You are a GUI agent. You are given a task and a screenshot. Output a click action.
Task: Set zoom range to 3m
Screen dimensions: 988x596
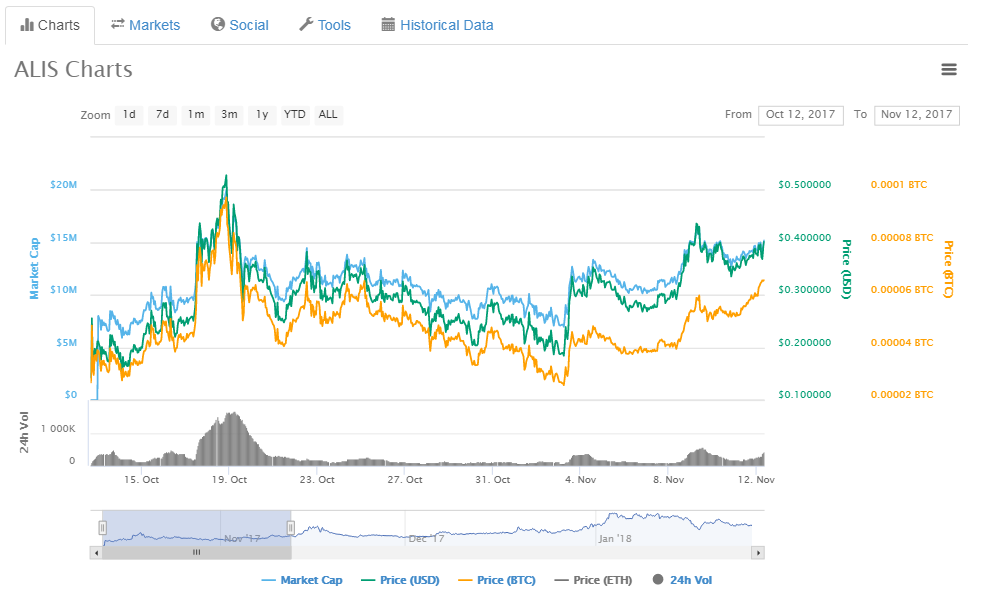(229, 115)
